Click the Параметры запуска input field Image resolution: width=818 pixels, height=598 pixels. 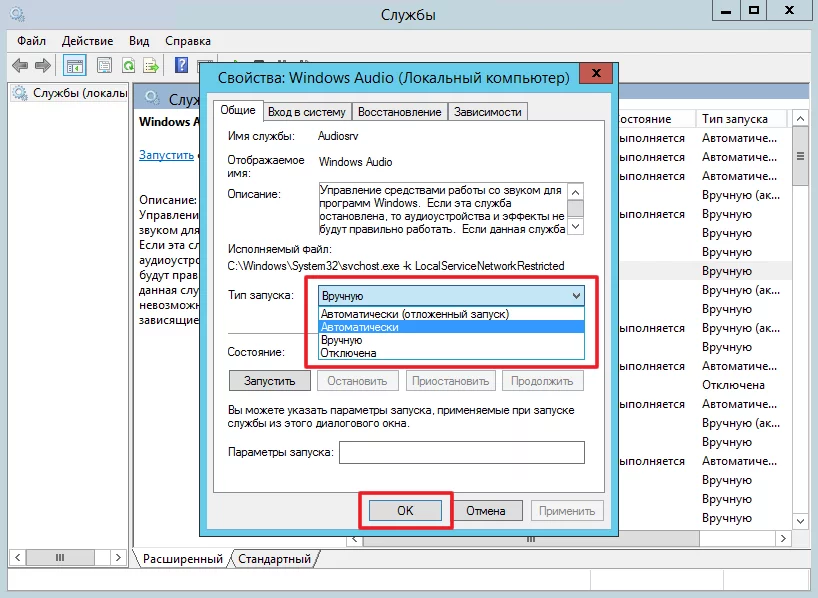click(461, 453)
